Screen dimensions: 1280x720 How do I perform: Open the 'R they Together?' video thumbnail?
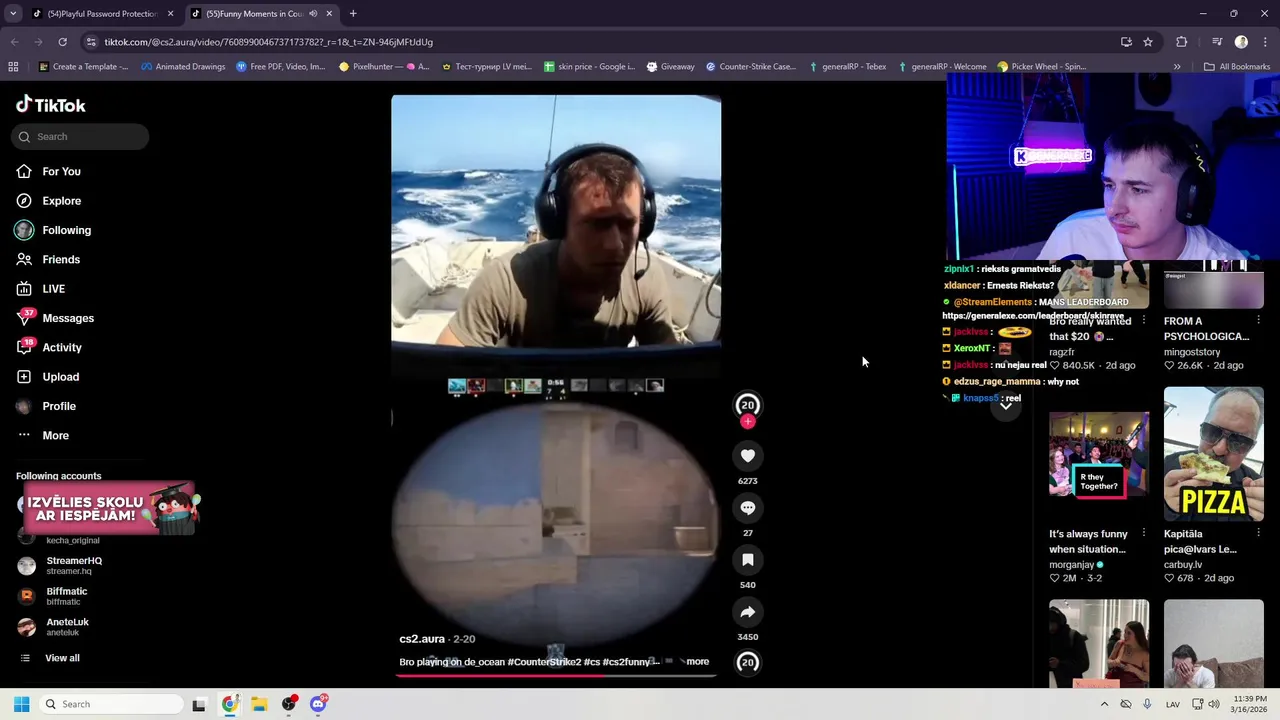pyautogui.click(x=1099, y=455)
